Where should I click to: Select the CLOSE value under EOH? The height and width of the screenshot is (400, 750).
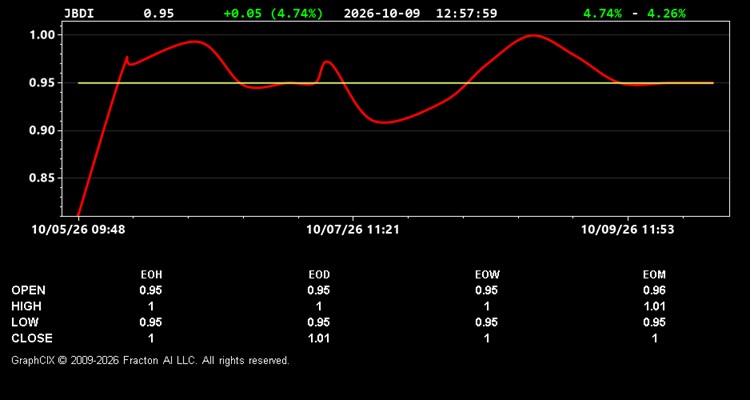click(x=151, y=338)
